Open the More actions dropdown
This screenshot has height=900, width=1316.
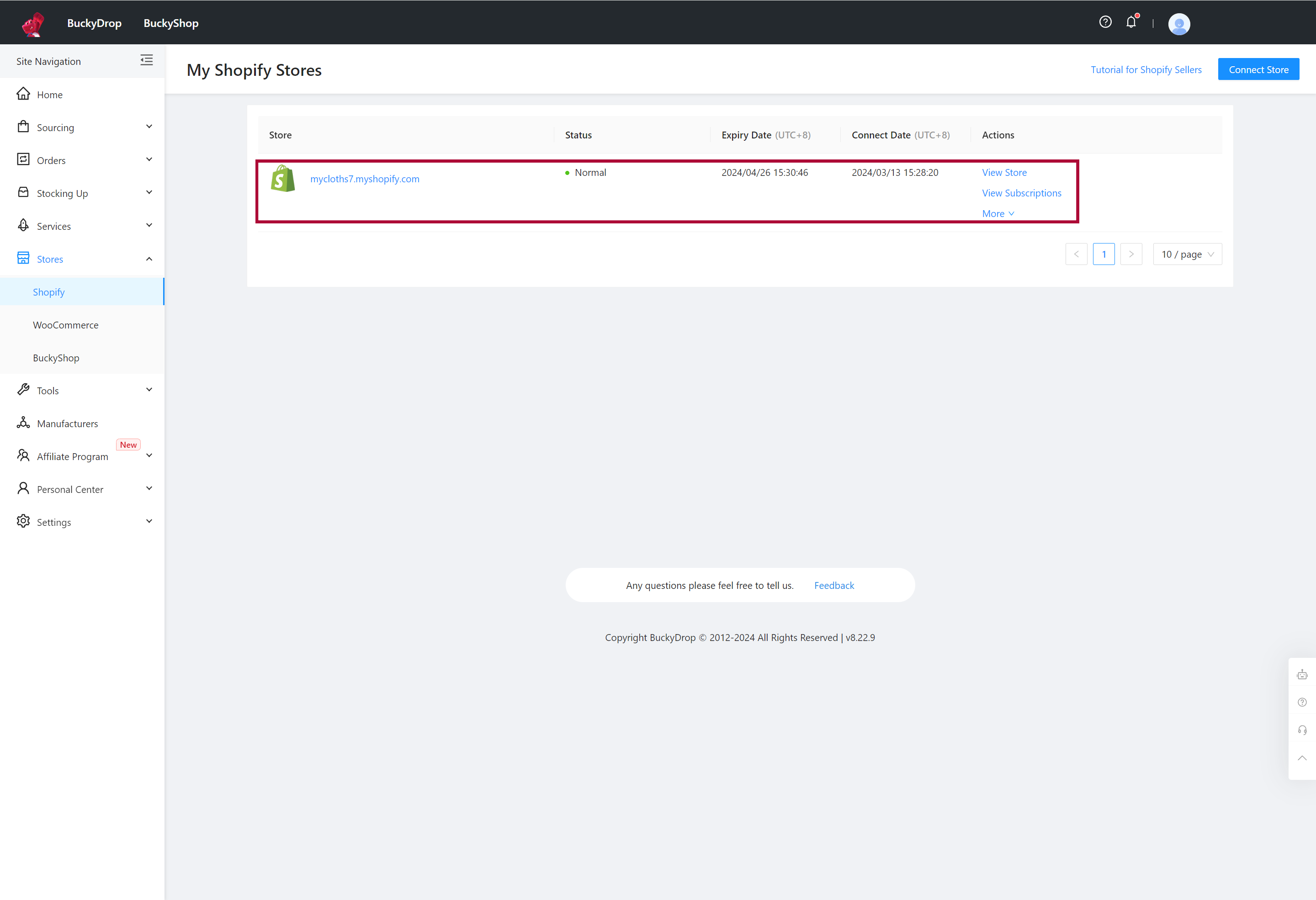(997, 213)
